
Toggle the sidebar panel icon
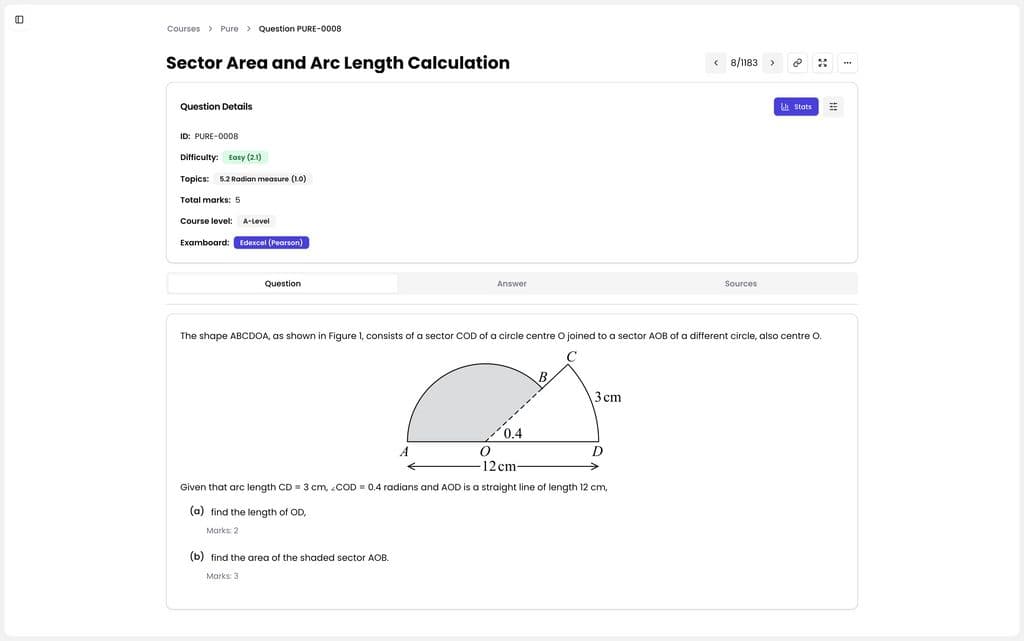point(19,19)
